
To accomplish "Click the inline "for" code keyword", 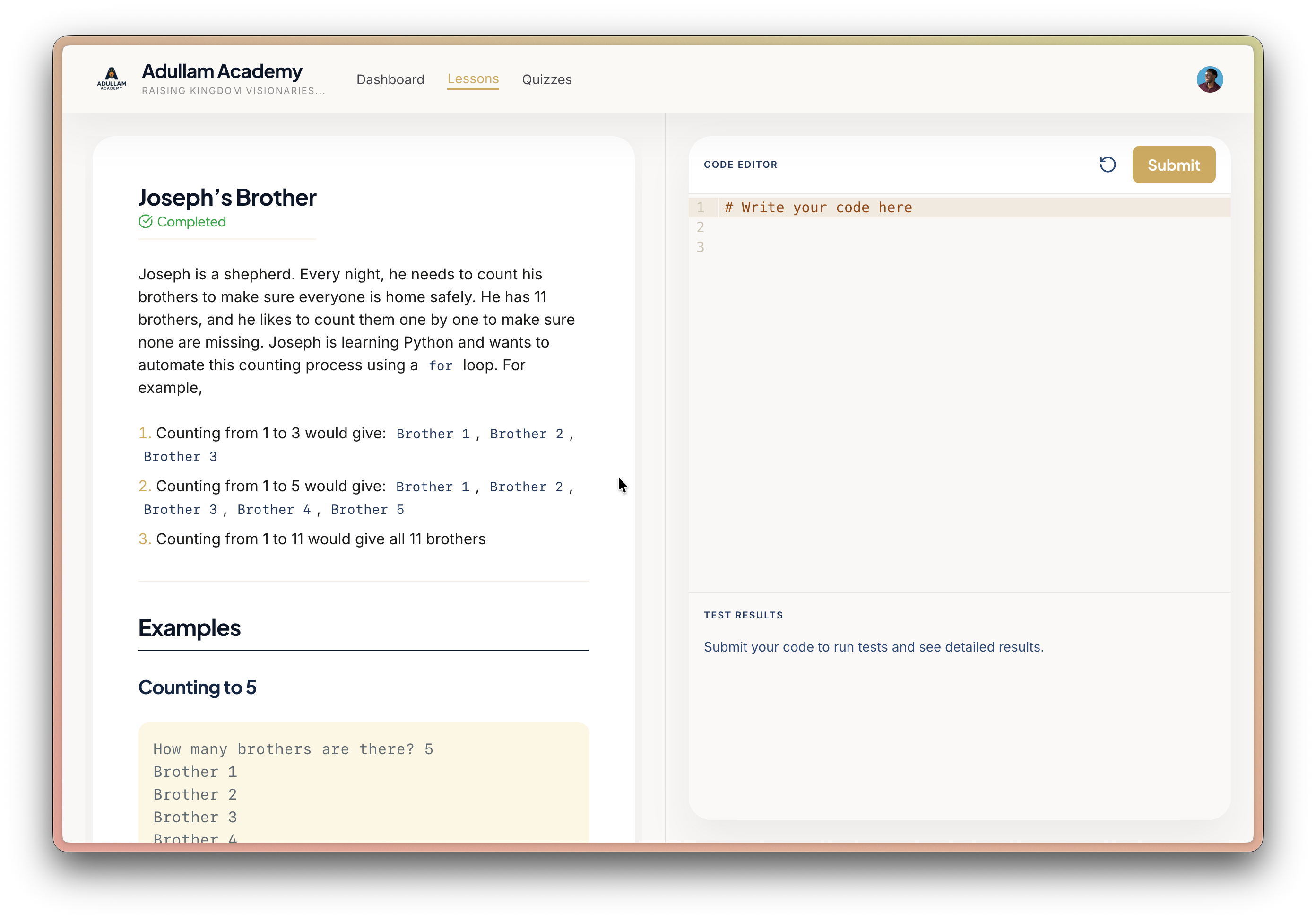I will click(x=440, y=365).
